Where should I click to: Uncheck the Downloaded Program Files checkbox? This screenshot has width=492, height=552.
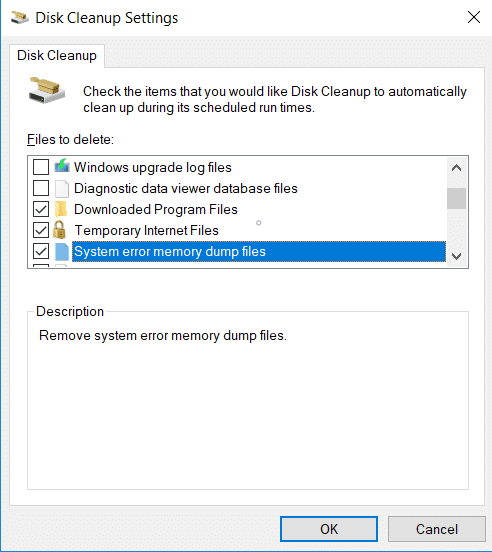point(41,209)
